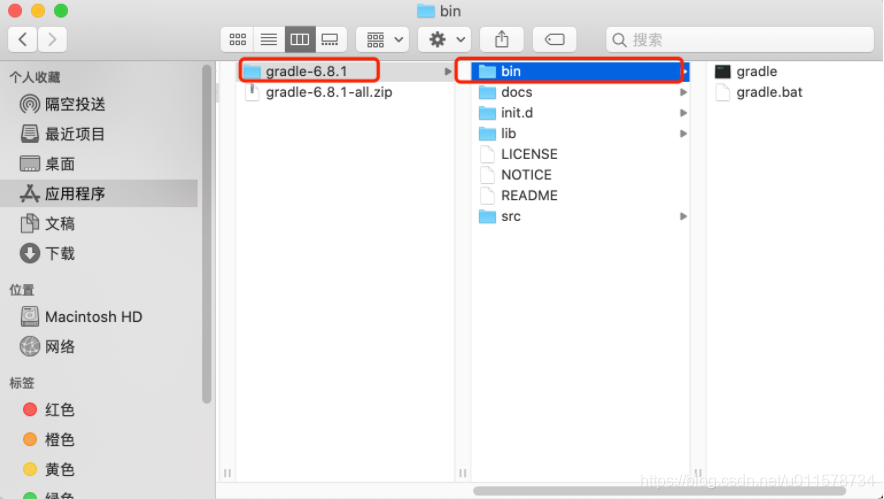
Task: Open 桌面 in the sidebar
Action: coord(99,164)
